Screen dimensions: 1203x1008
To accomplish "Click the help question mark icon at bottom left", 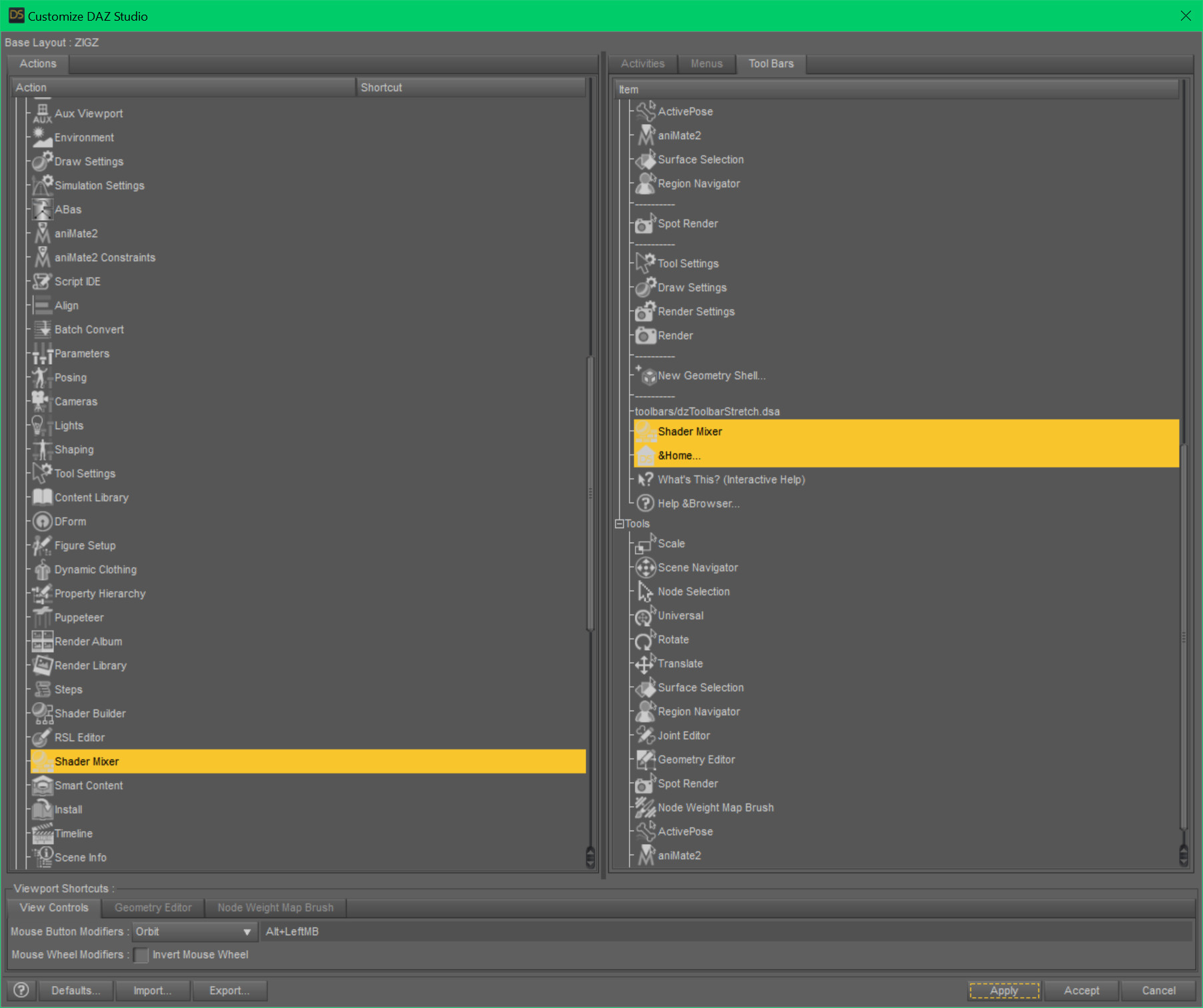I will (21, 990).
